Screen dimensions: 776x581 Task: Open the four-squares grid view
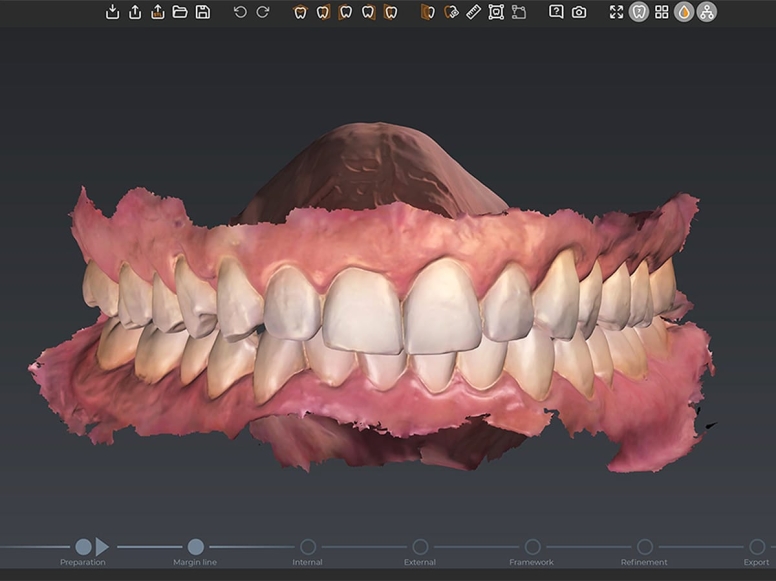tap(662, 12)
